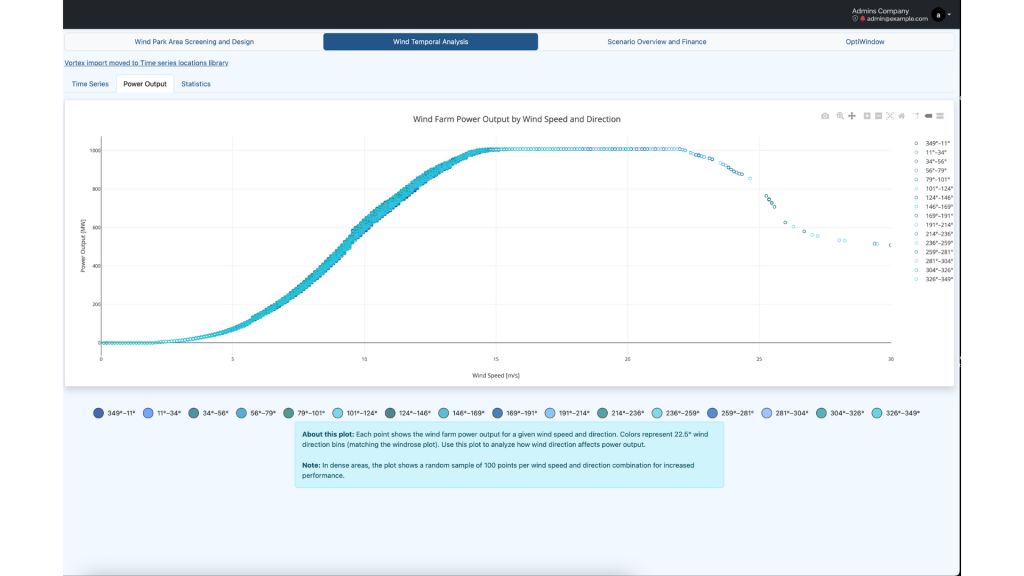Click the 259°–281° color swatch below plot
The width and height of the screenshot is (1024, 576).
pos(712,413)
